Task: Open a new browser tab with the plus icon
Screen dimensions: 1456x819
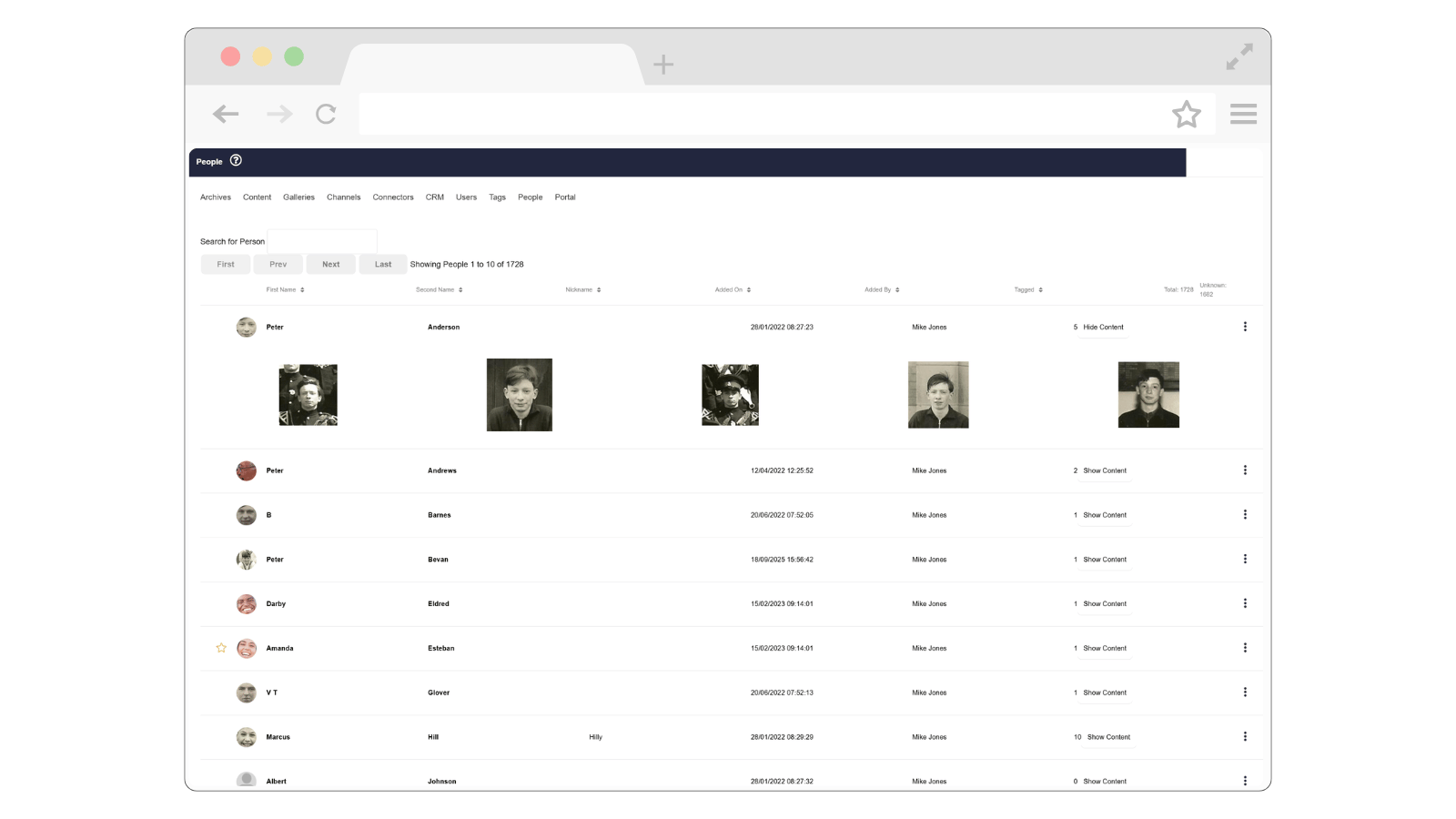Action: [663, 64]
